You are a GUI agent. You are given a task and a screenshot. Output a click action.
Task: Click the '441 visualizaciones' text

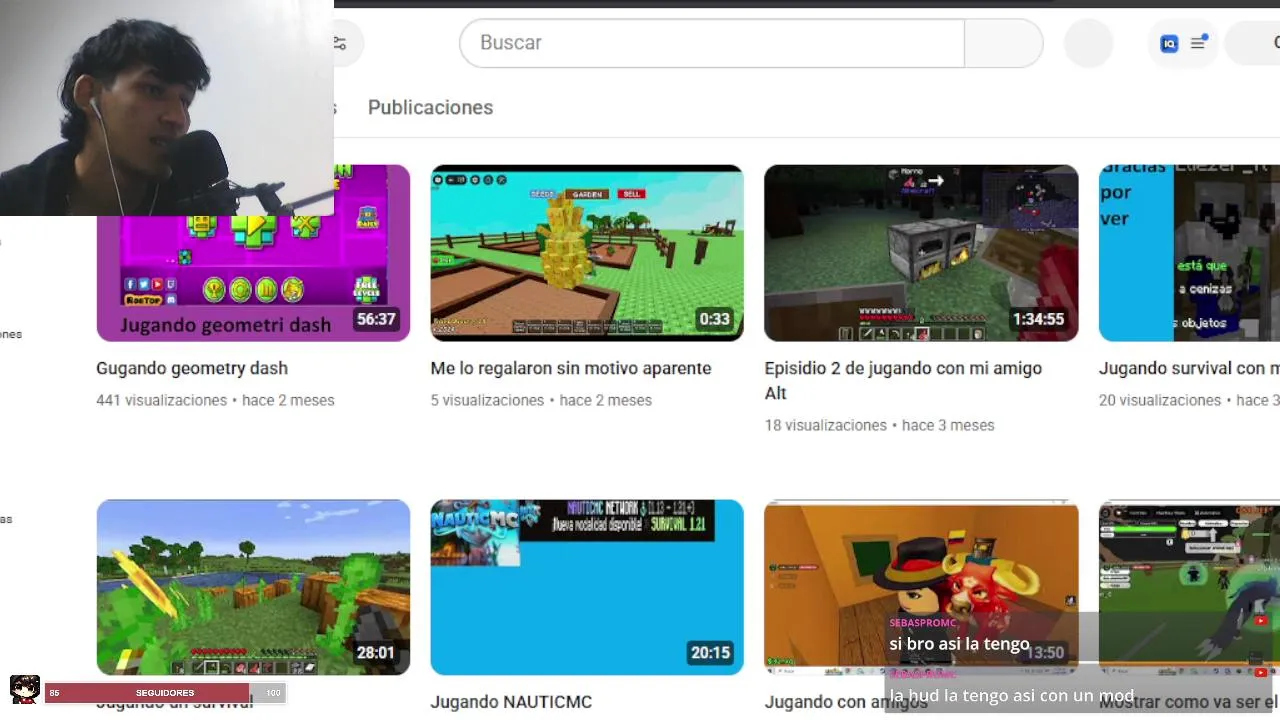pyautogui.click(x=162, y=400)
